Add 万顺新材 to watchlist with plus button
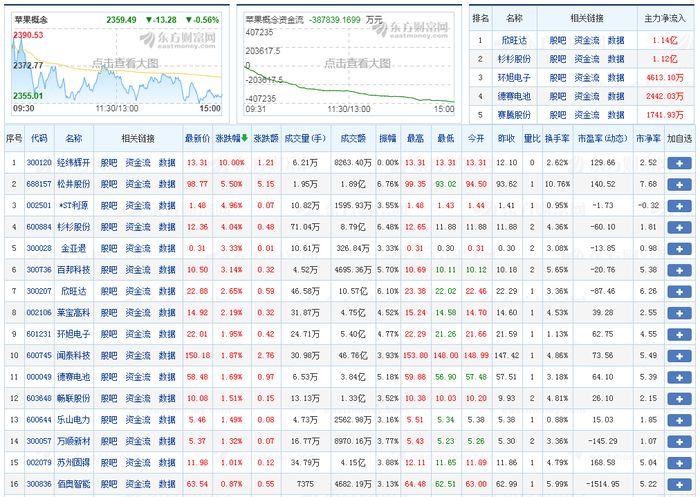The image size is (700, 497). pyautogui.click(x=679, y=442)
